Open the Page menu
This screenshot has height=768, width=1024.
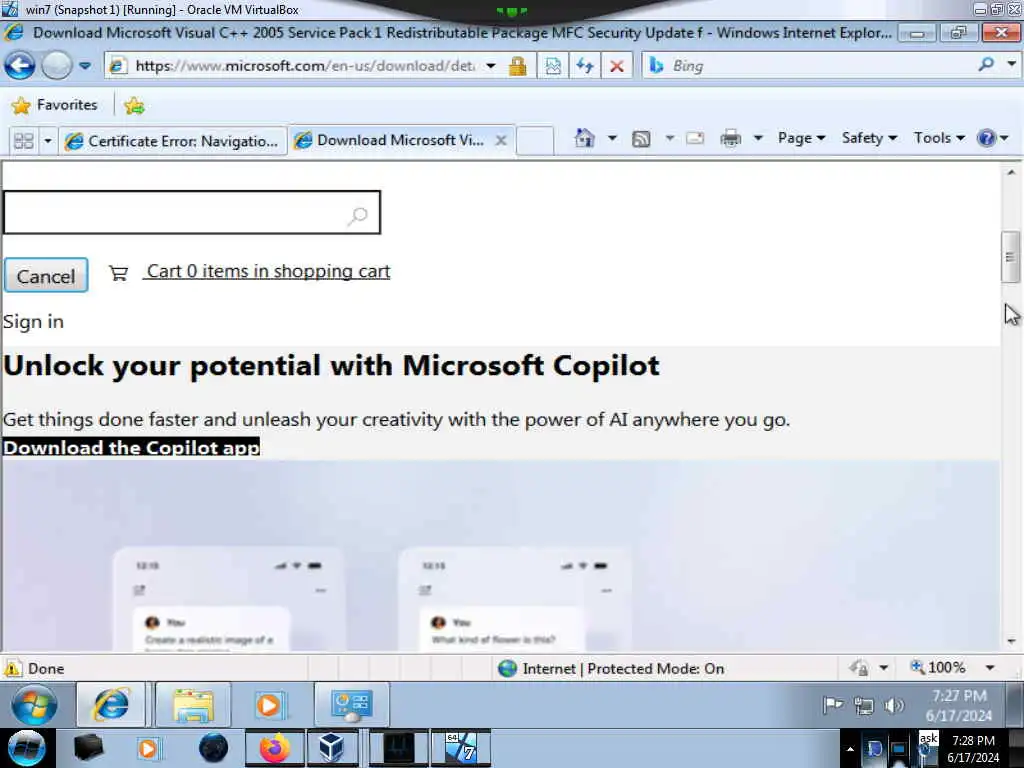pos(801,138)
